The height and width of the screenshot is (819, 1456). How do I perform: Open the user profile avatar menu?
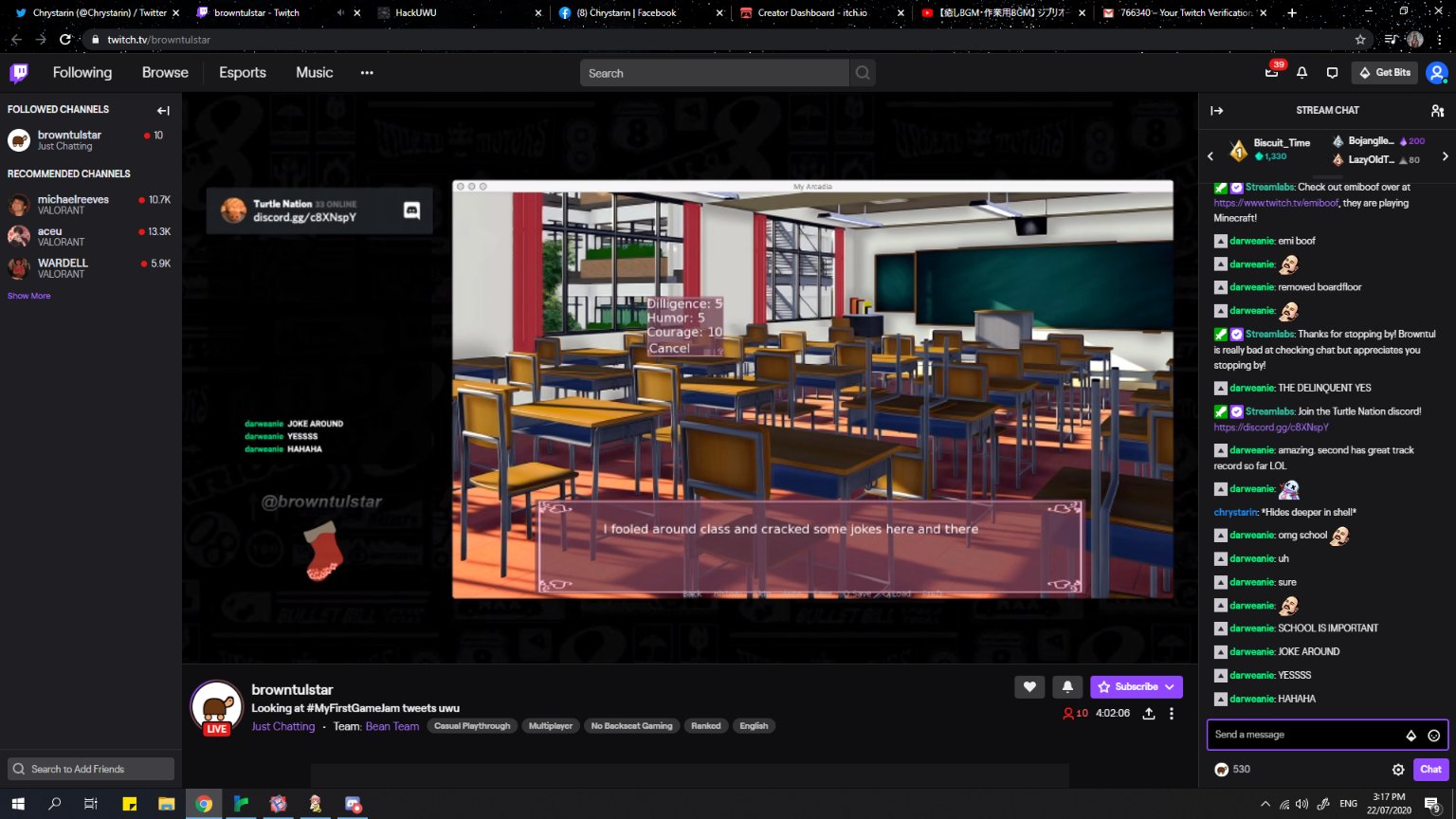pyautogui.click(x=1437, y=73)
